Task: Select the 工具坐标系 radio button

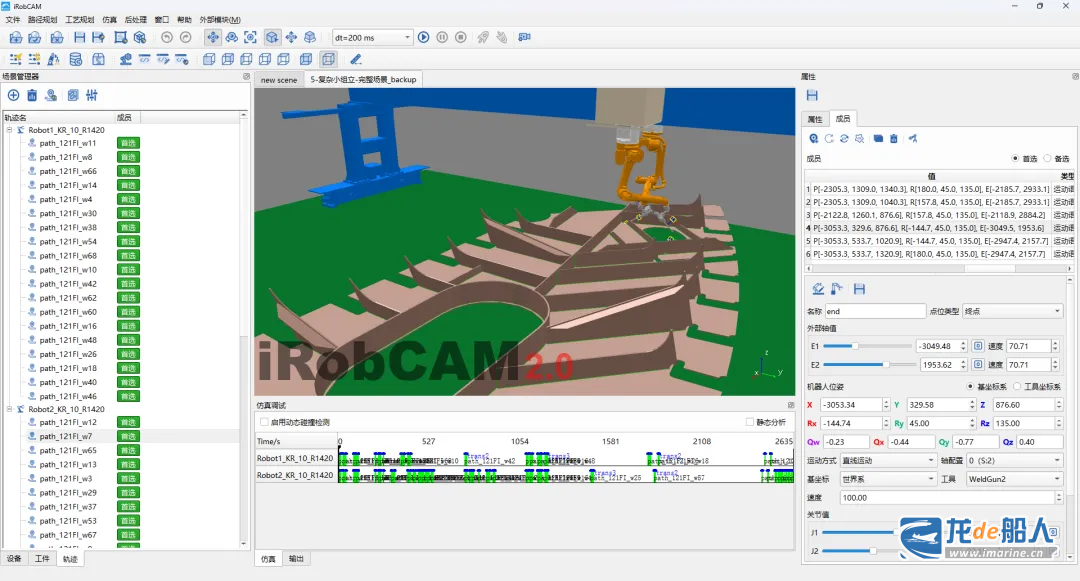Action: 1017,387
